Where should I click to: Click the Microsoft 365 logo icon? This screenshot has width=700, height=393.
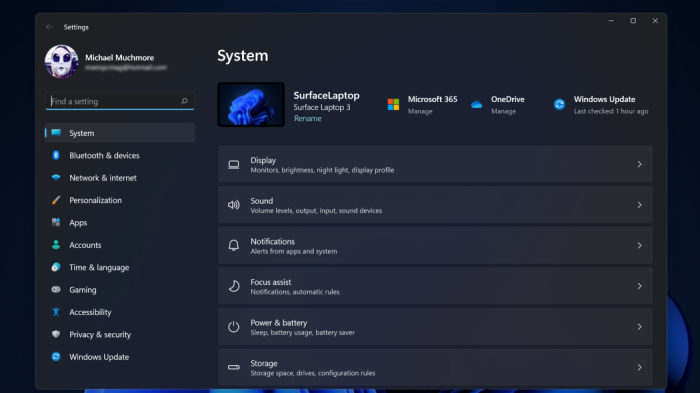[393, 105]
